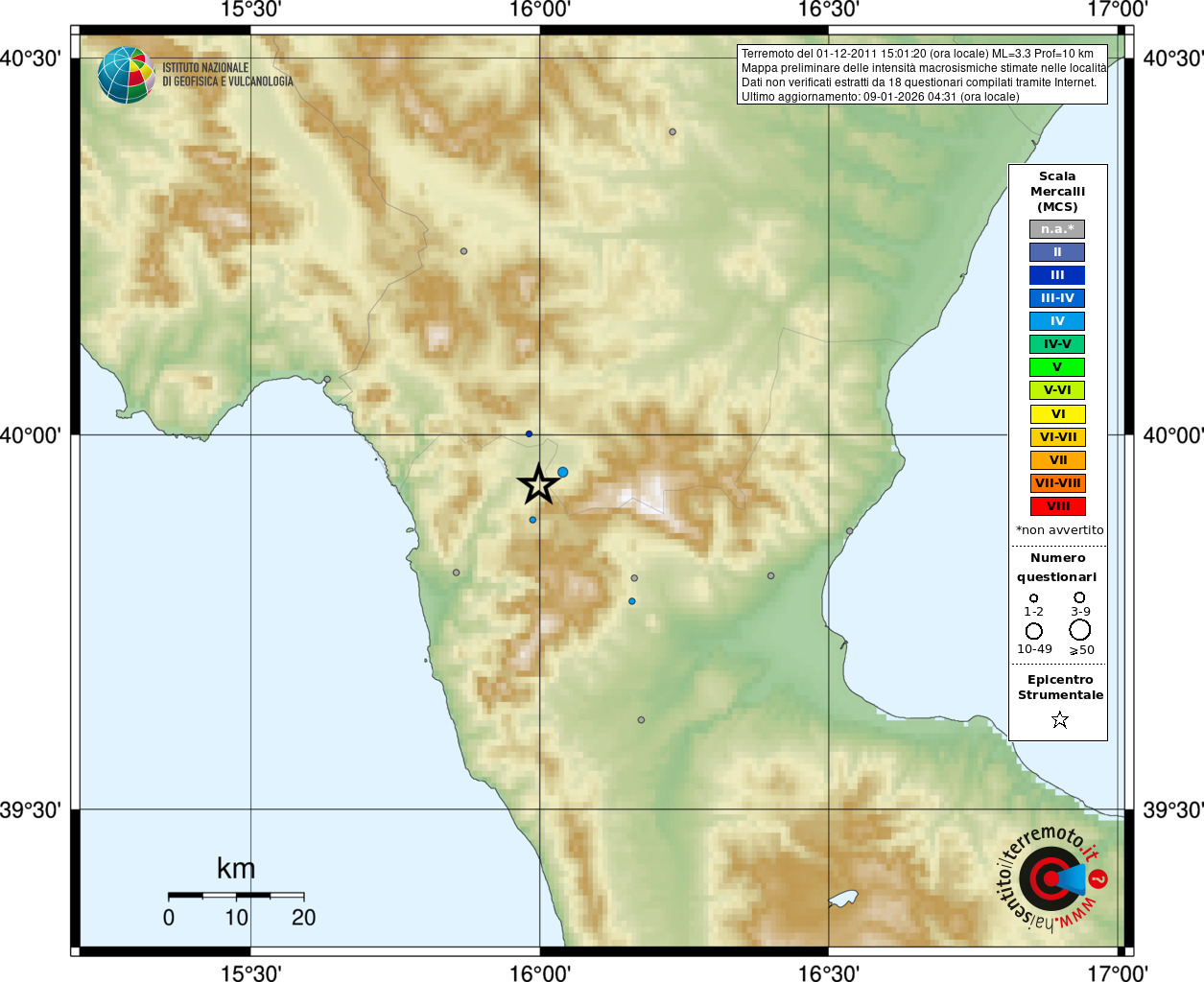Click the black-and-white km scale bar
This screenshot has width=1204, height=982.
pyautogui.click(x=236, y=896)
